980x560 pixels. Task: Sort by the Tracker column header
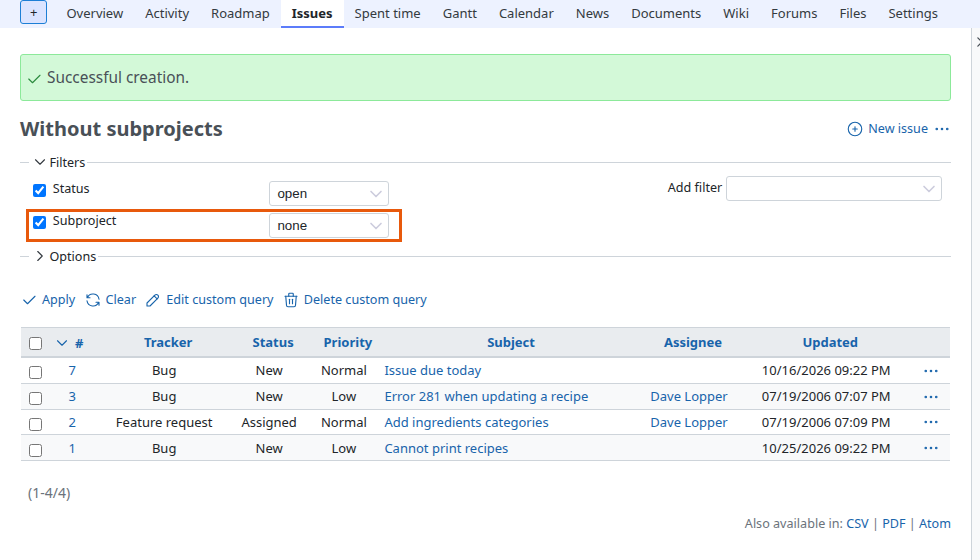pyautogui.click(x=168, y=342)
